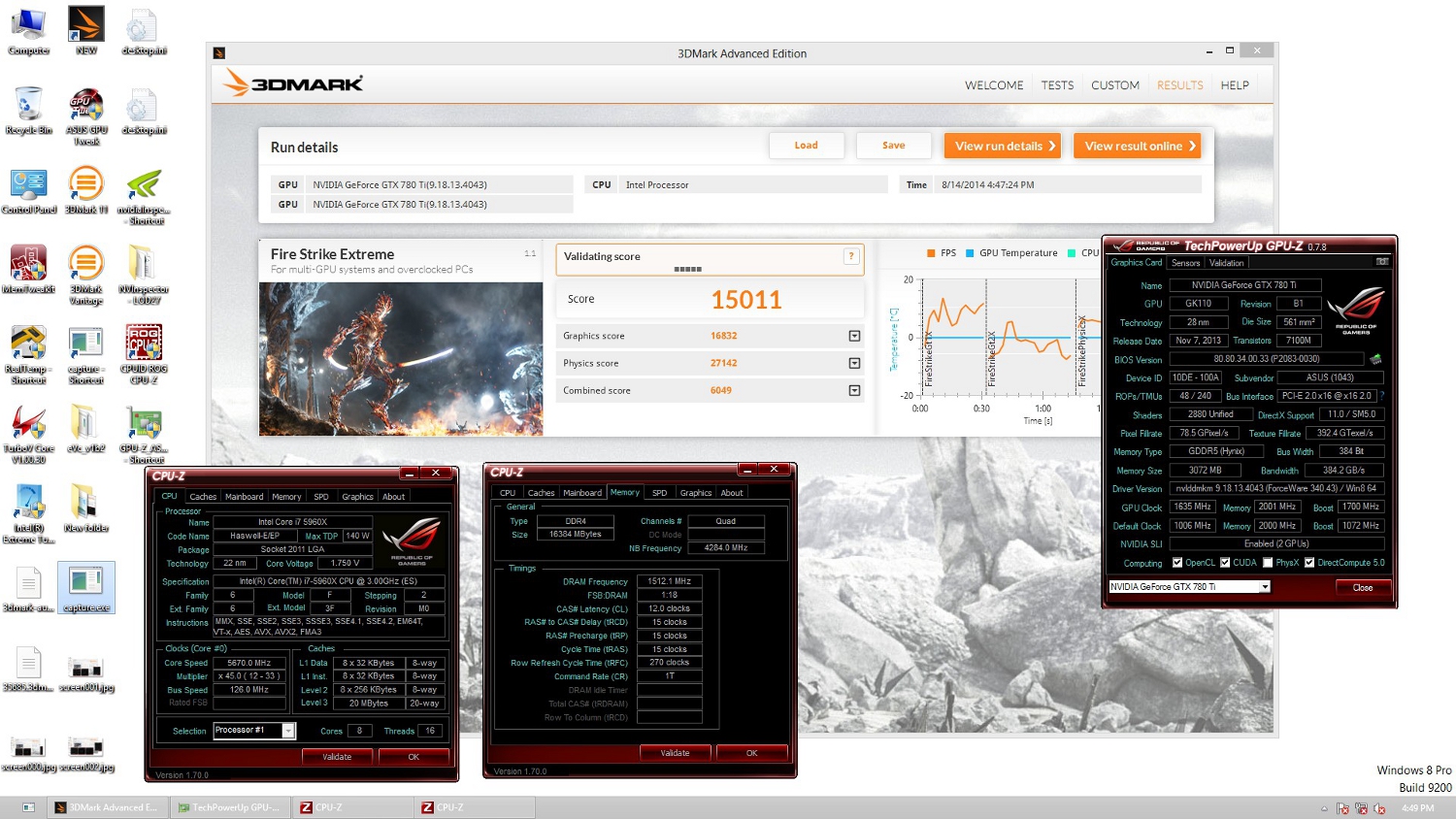Screen dimensions: 1456x819
Task: Launch the RealTemp shortcut icon
Action: click(x=28, y=355)
